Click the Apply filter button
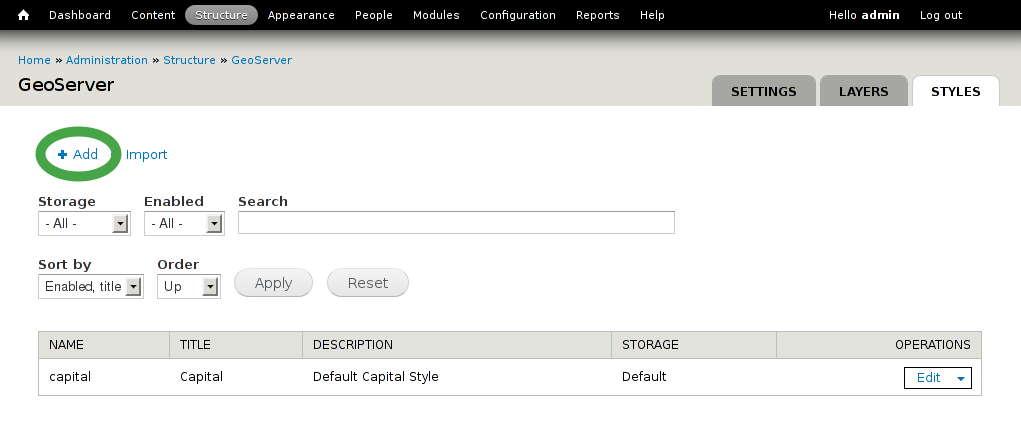 (x=273, y=283)
